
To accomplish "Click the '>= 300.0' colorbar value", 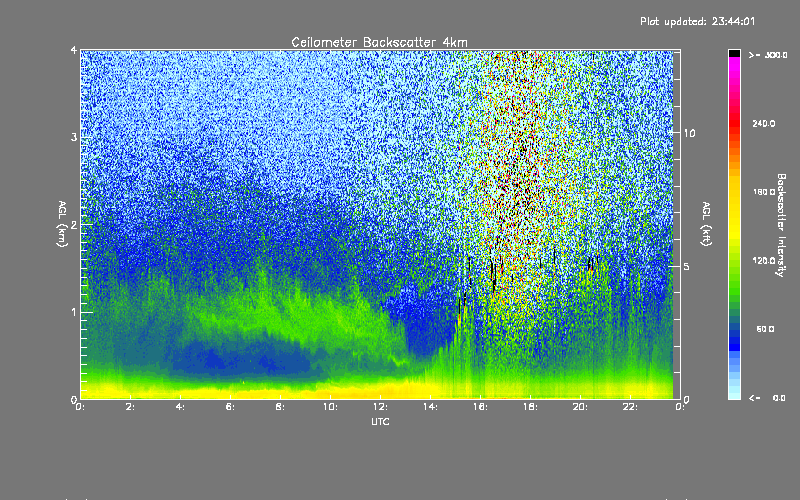I will tap(768, 55).
